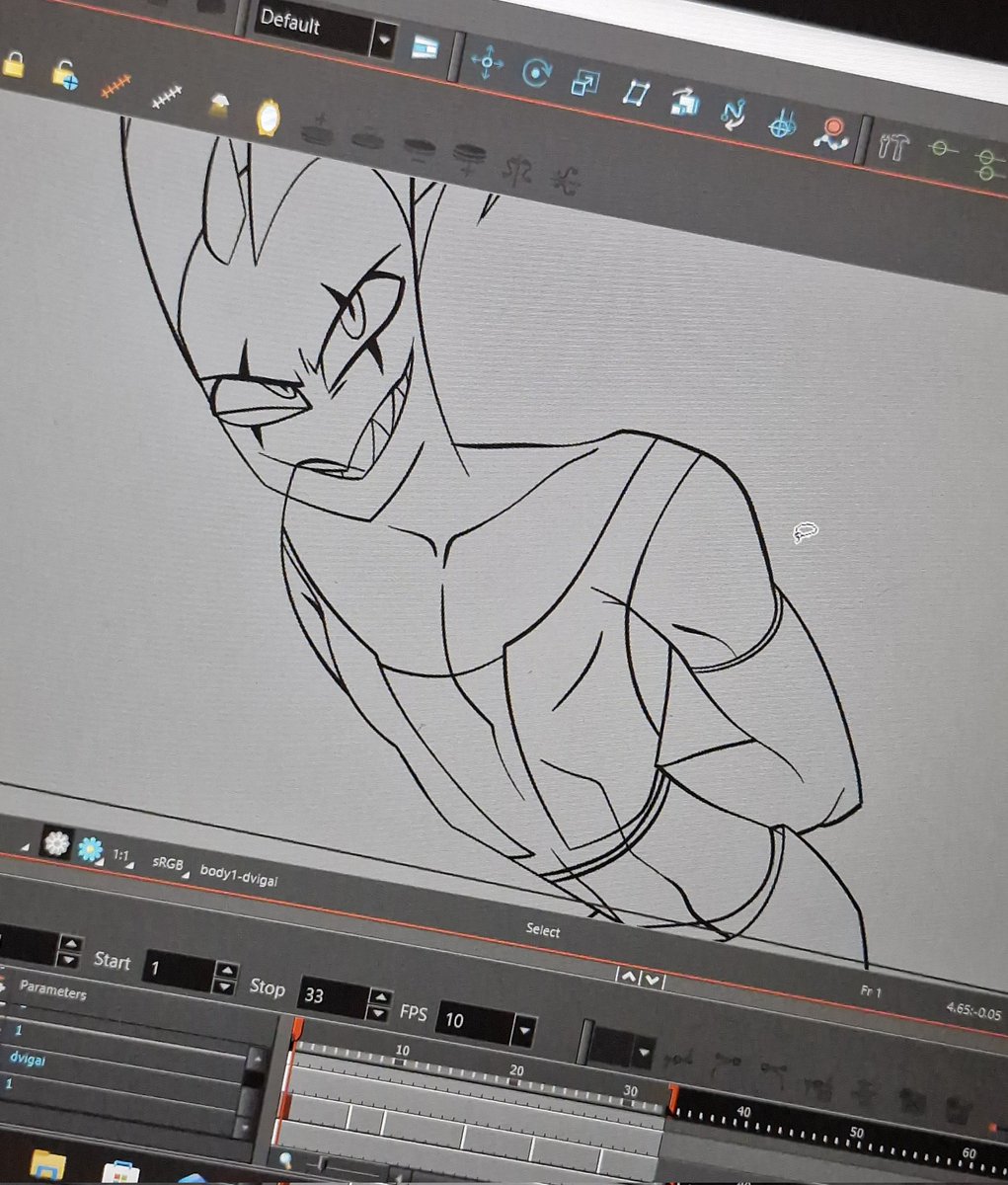This screenshot has height=1185, width=1008.
Task: Switch to OpenGL view with grey flower icon
Action: [56, 843]
